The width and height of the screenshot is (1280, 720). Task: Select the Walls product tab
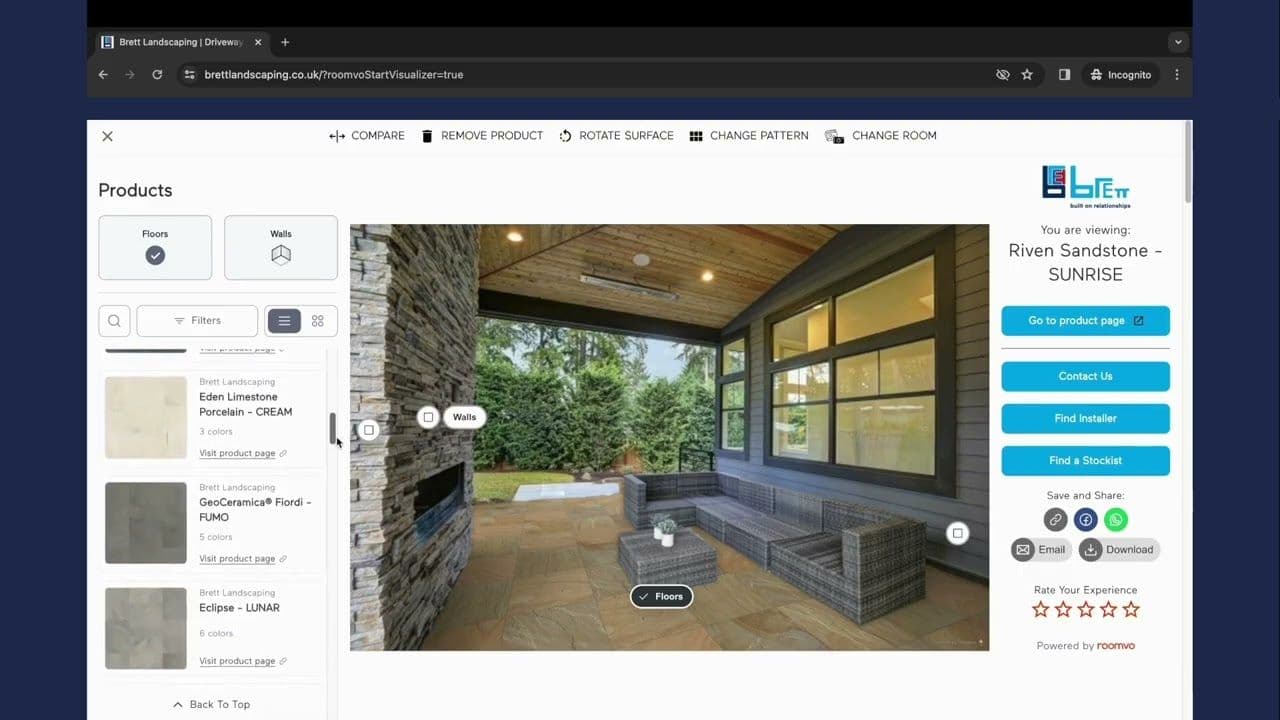pyautogui.click(x=281, y=248)
